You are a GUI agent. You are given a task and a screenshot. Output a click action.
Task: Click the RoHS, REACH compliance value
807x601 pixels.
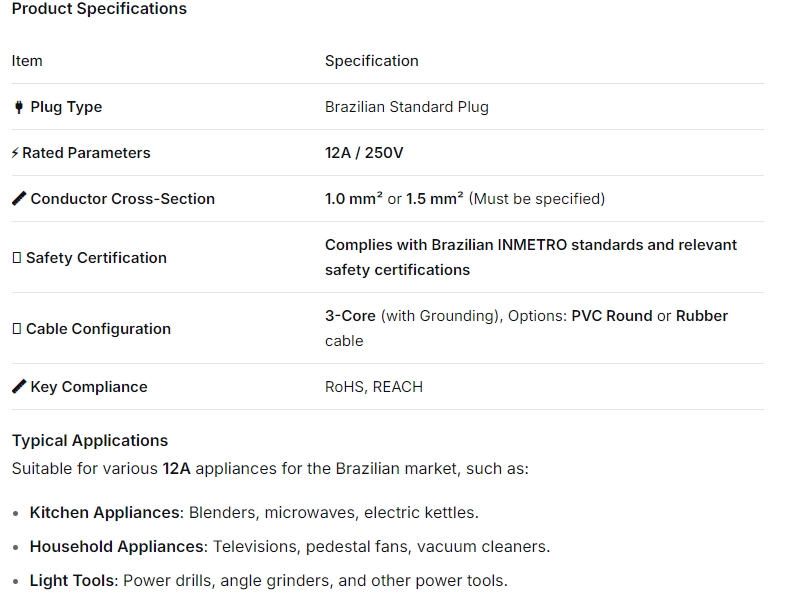coord(373,387)
